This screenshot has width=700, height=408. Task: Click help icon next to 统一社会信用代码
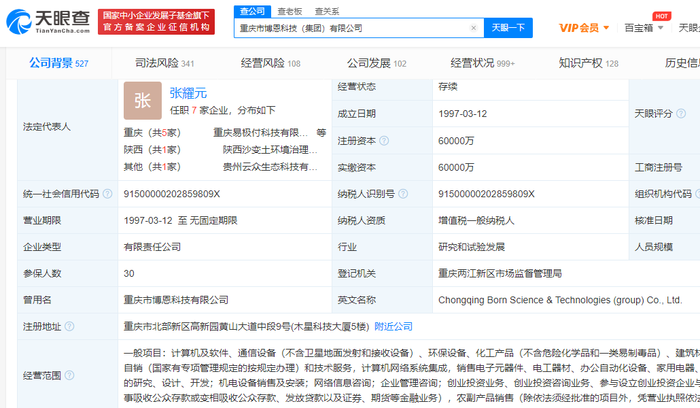coord(108,193)
